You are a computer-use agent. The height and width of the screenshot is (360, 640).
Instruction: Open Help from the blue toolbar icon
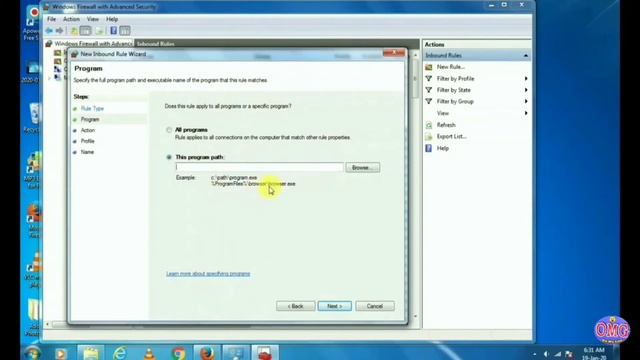[113, 31]
